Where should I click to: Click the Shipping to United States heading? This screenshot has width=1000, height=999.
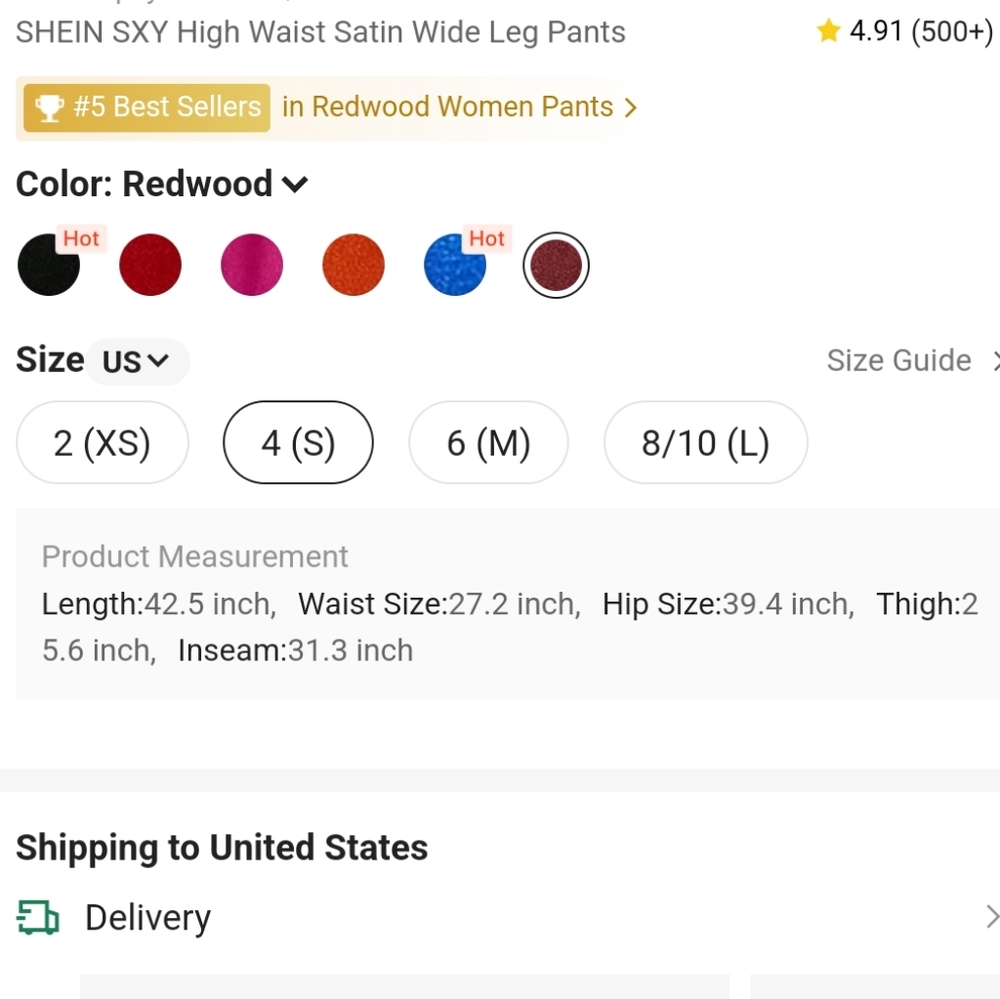coord(221,847)
